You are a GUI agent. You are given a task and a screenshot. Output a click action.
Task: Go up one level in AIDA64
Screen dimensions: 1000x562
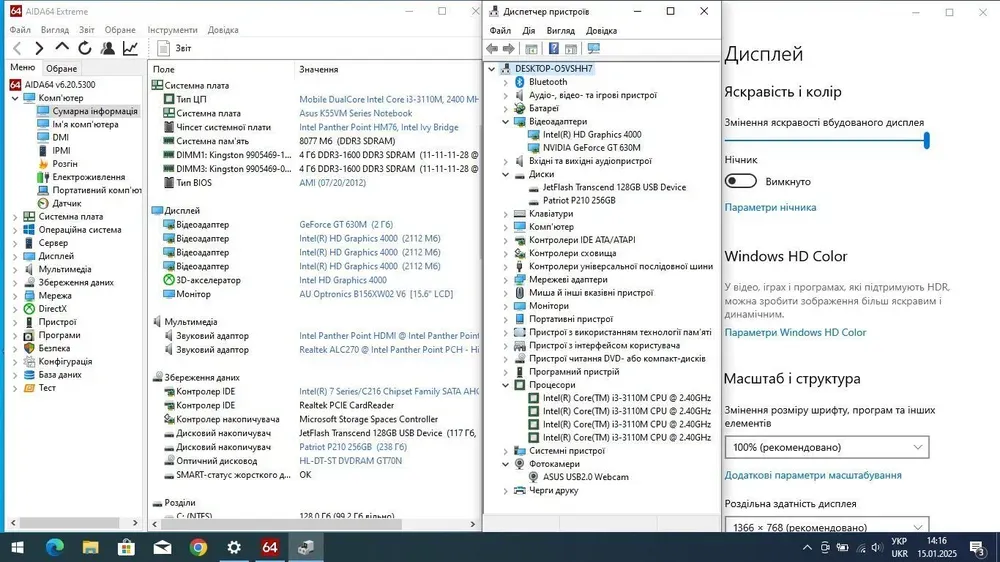62,48
